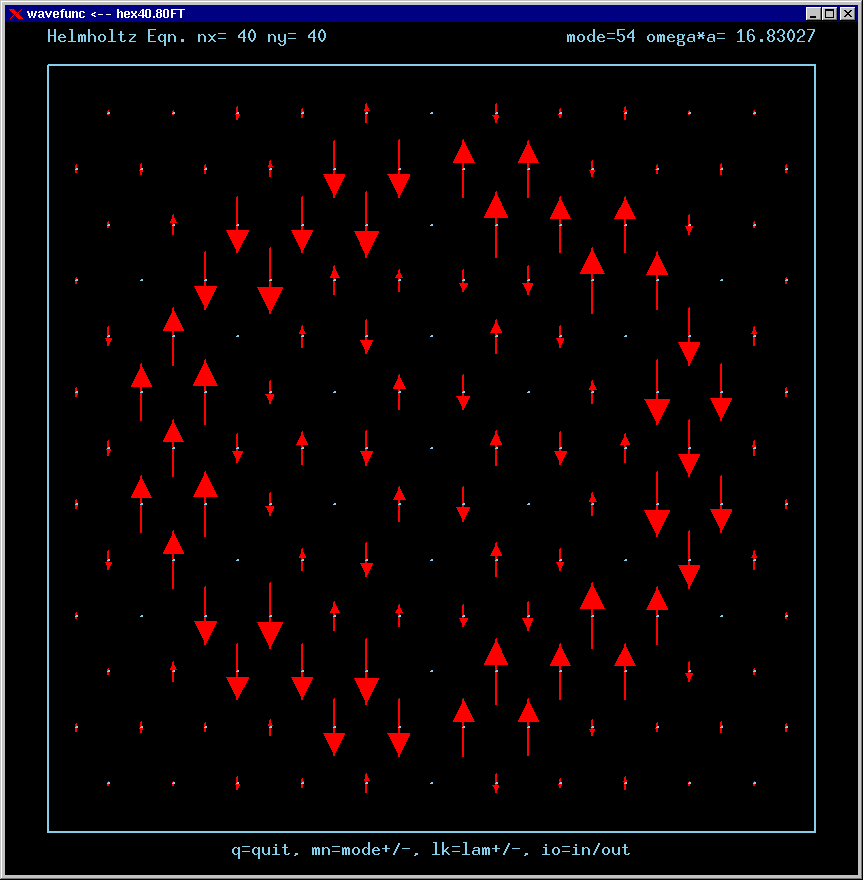Close the wavefunc hex40.80FT window
863x880 pixels.
tap(847, 13)
